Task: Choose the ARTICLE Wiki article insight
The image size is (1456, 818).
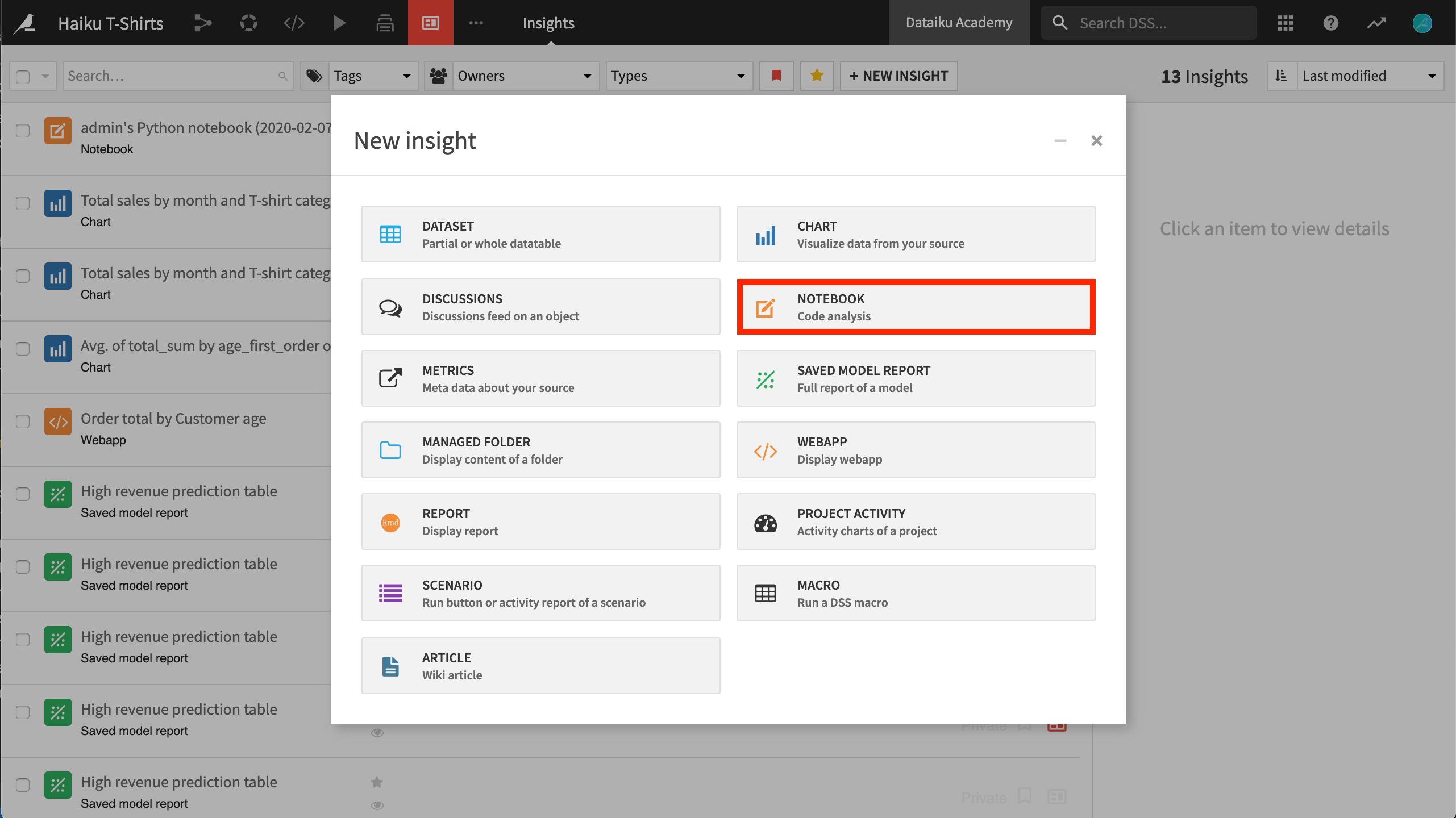Action: [540, 666]
